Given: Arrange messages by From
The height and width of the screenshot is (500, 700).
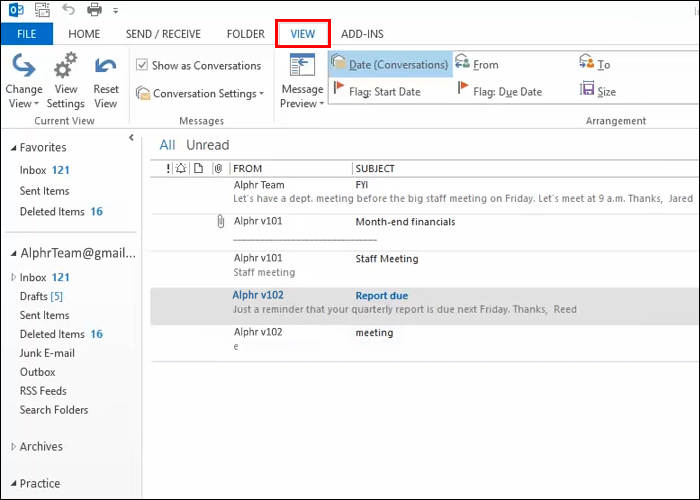Looking at the screenshot, I should pyautogui.click(x=477, y=64).
